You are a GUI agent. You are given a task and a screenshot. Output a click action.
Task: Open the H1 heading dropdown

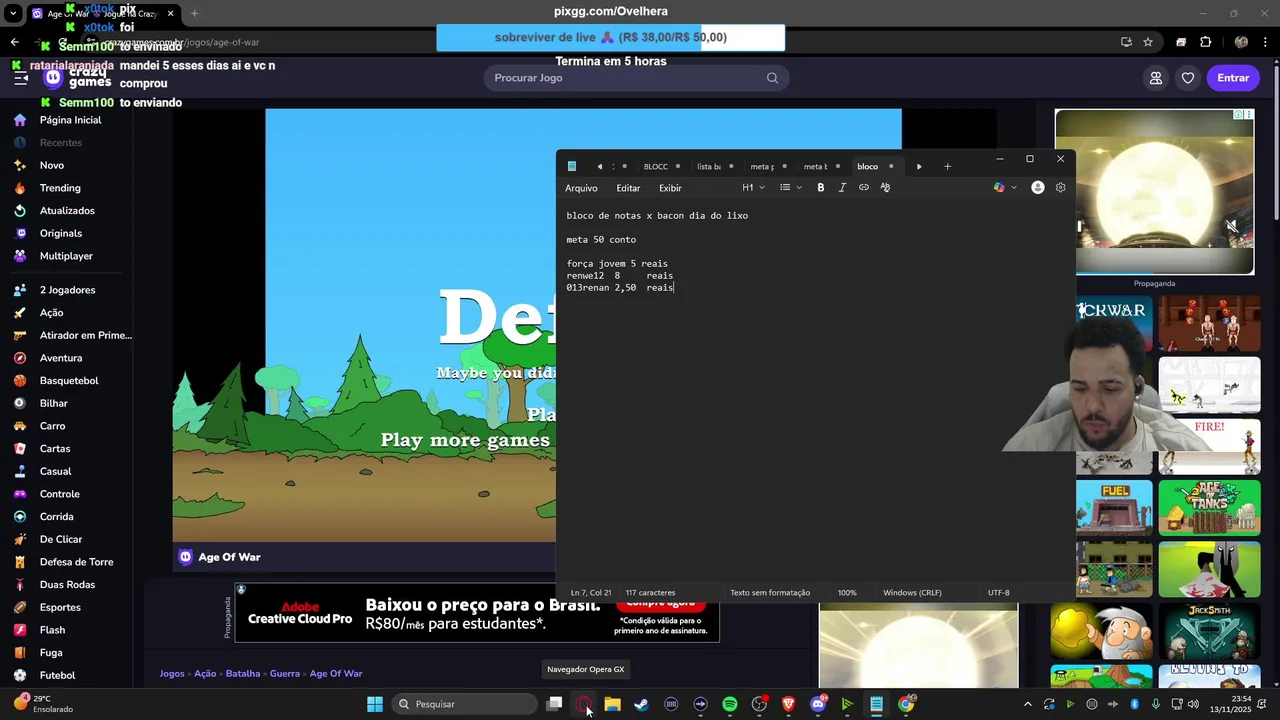pyautogui.click(x=753, y=188)
